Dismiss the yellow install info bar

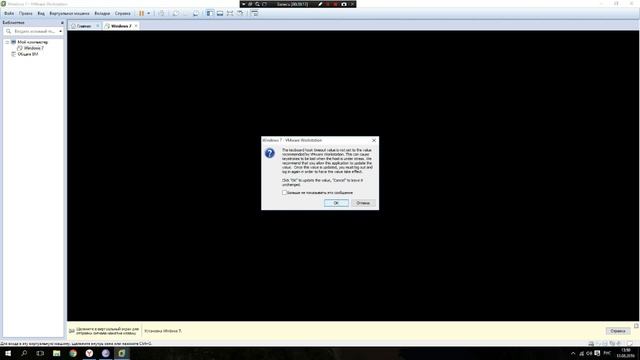click(x=636, y=326)
